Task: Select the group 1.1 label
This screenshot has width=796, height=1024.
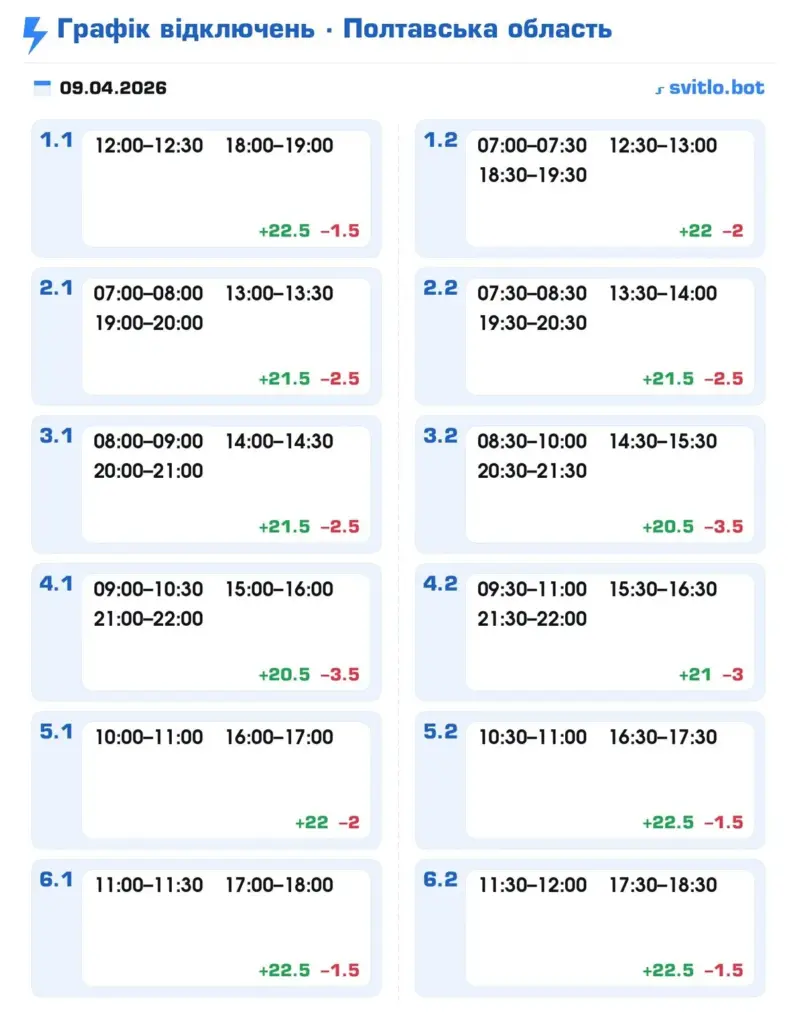Action: 56,140
